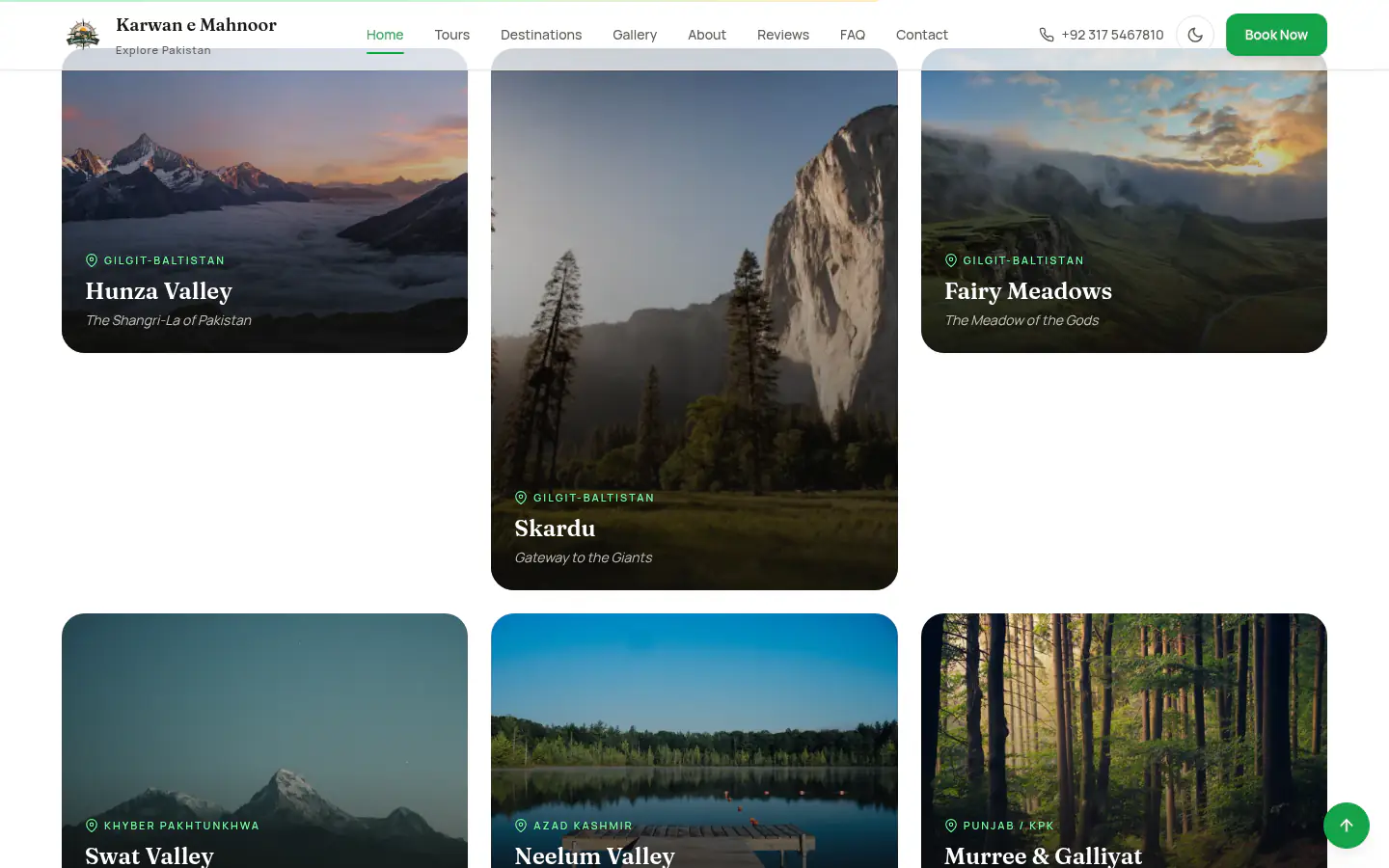Navigate to the About page
This screenshot has width=1389, height=868.
tap(707, 35)
